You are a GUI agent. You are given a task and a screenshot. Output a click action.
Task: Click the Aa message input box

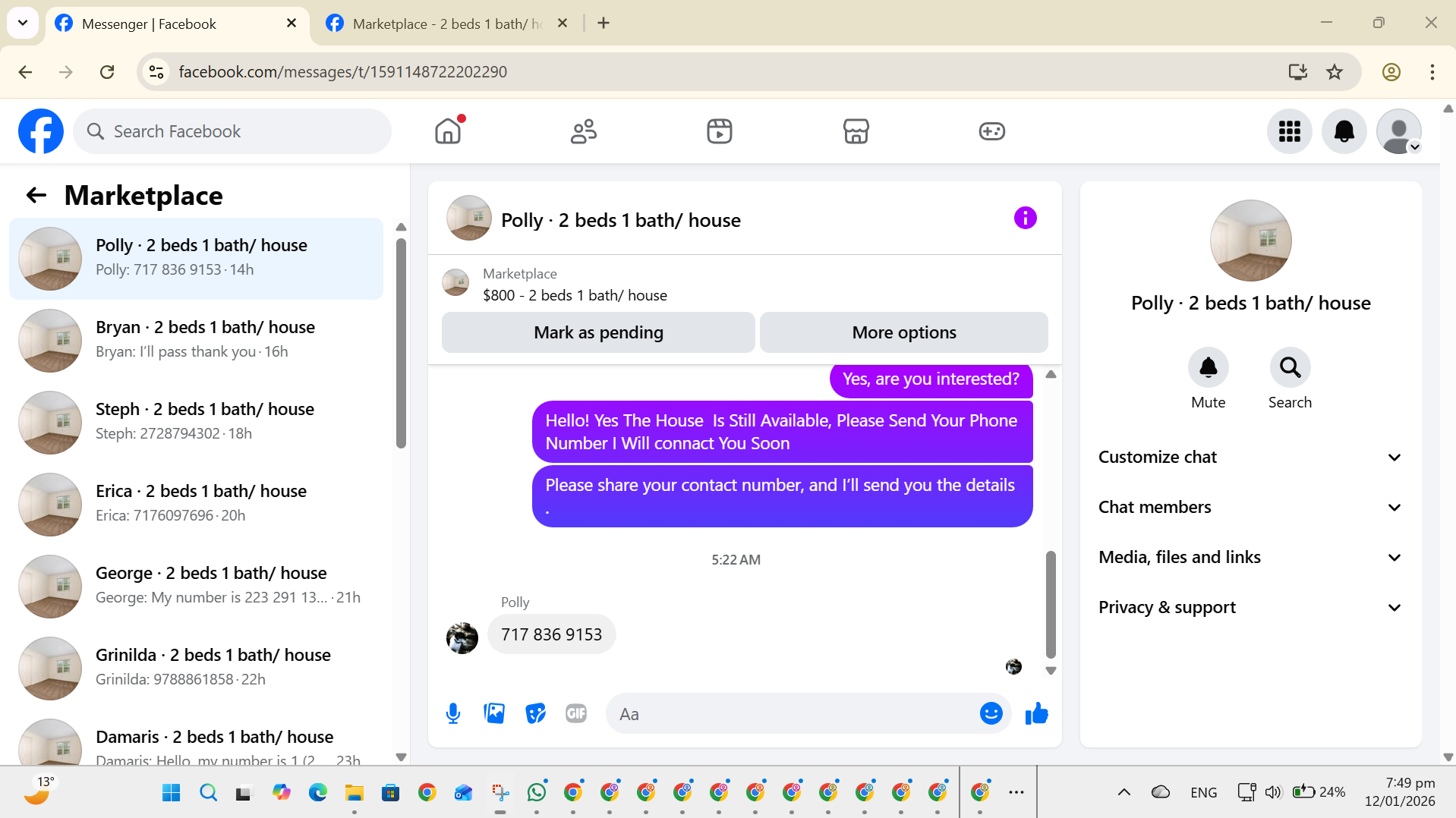click(x=793, y=713)
